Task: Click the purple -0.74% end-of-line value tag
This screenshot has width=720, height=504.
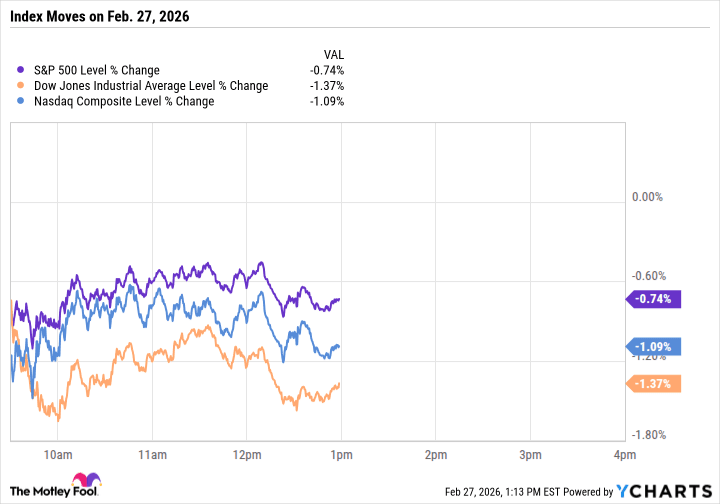Action: pyautogui.click(x=653, y=298)
